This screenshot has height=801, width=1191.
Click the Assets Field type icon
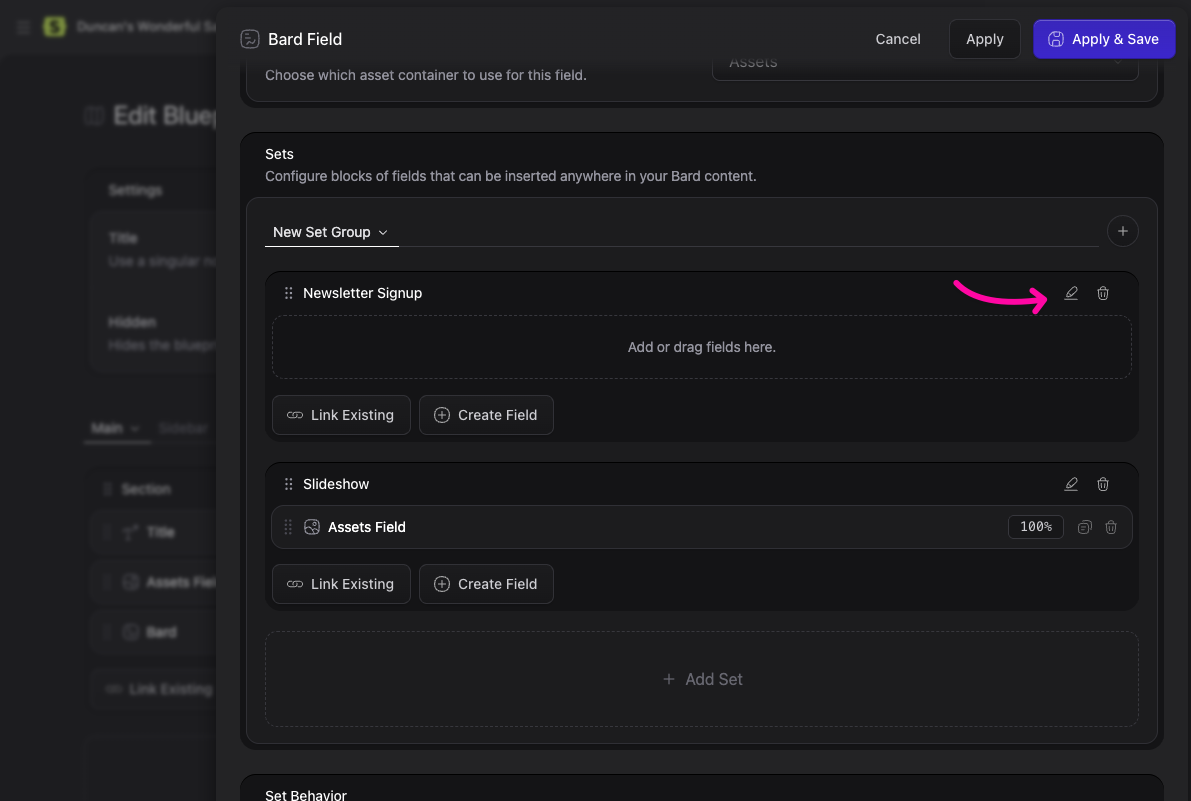(x=312, y=527)
